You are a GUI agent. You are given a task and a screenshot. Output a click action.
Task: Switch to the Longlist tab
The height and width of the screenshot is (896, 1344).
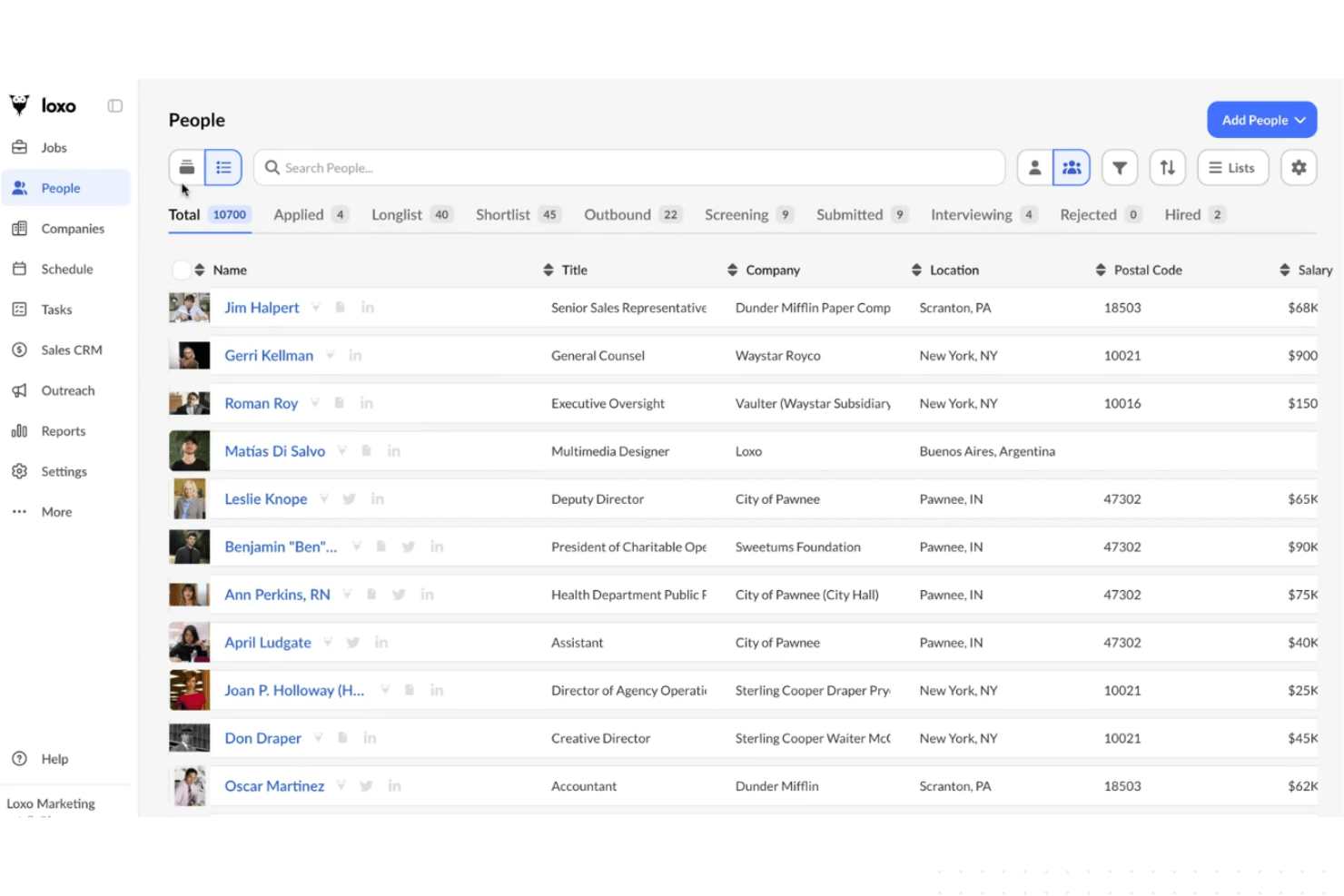411,215
